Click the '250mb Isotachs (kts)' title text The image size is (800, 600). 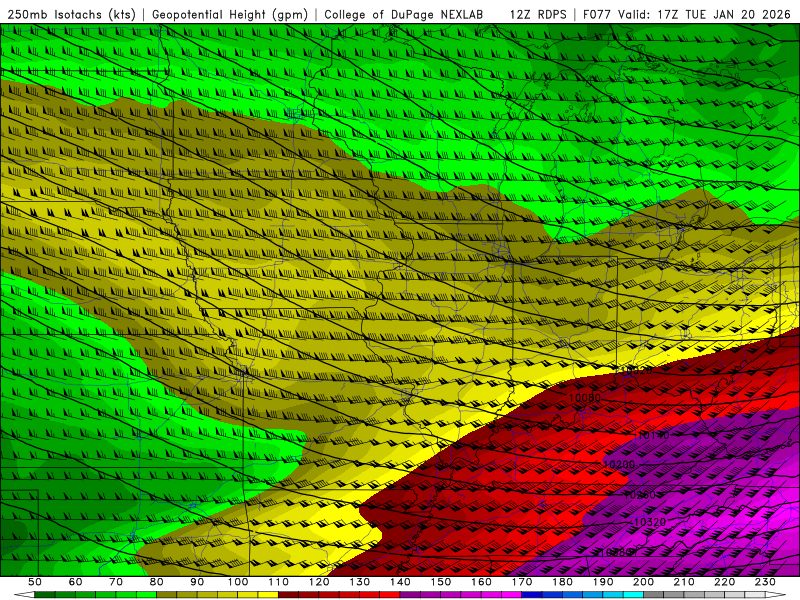[71, 14]
